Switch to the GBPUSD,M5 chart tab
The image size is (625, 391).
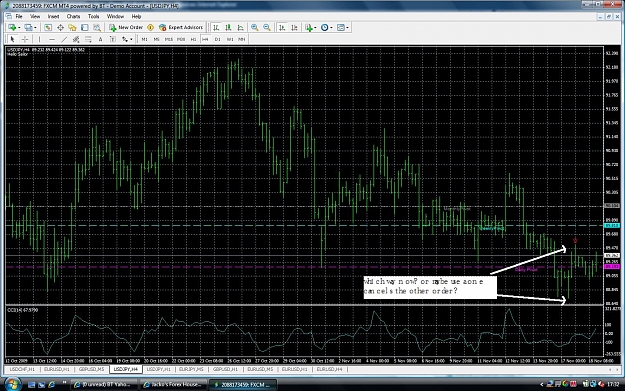92,369
